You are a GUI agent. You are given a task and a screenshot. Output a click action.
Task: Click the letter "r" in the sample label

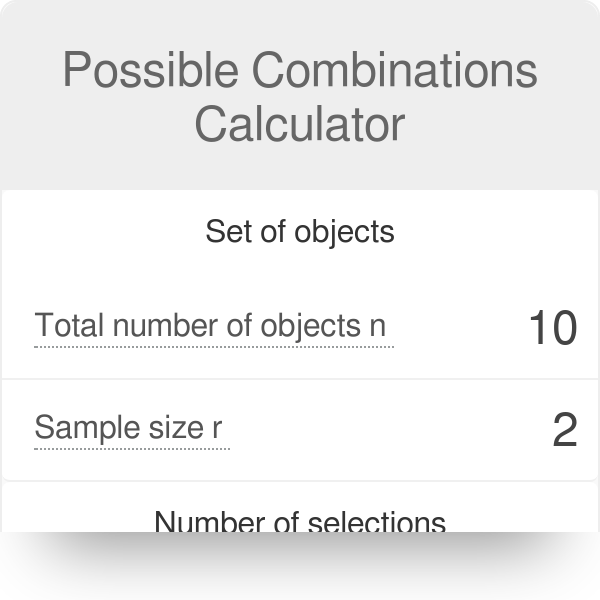[217, 428]
